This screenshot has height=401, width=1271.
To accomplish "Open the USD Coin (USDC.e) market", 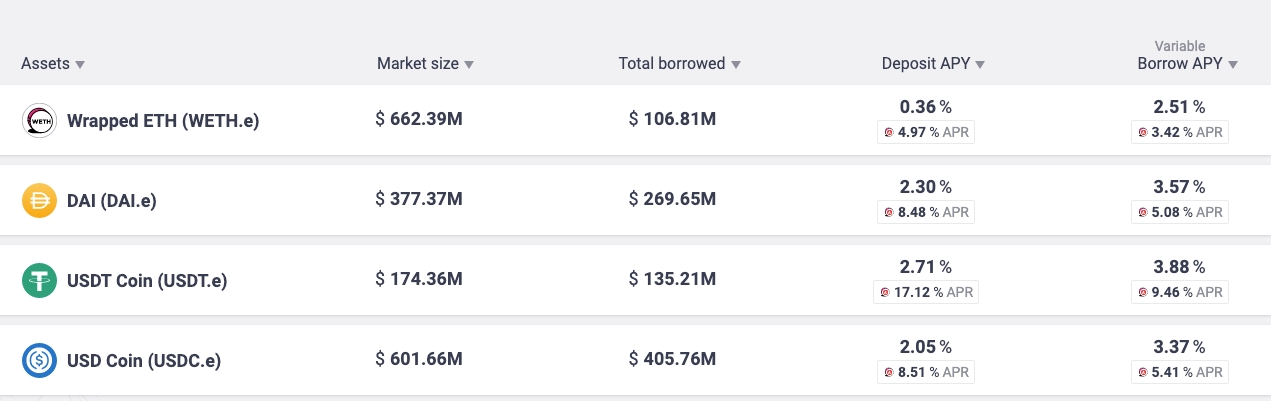I will [x=144, y=360].
